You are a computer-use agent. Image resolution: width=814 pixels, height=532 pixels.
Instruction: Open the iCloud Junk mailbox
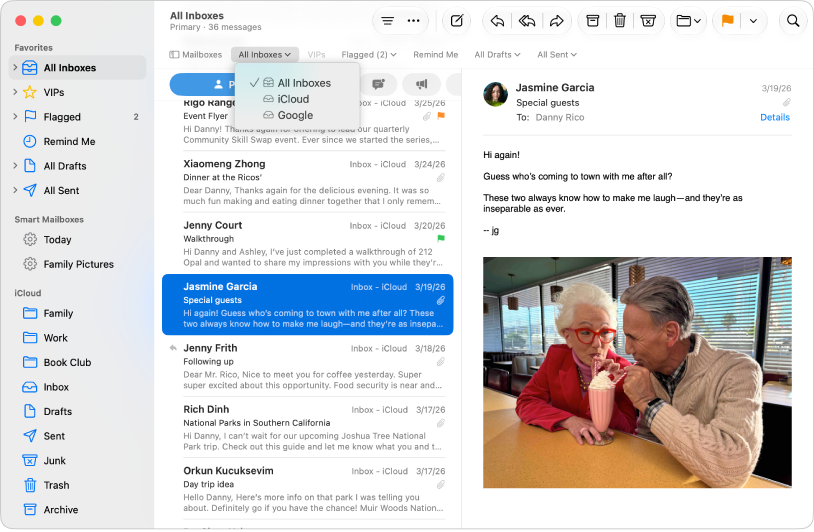pos(78,461)
